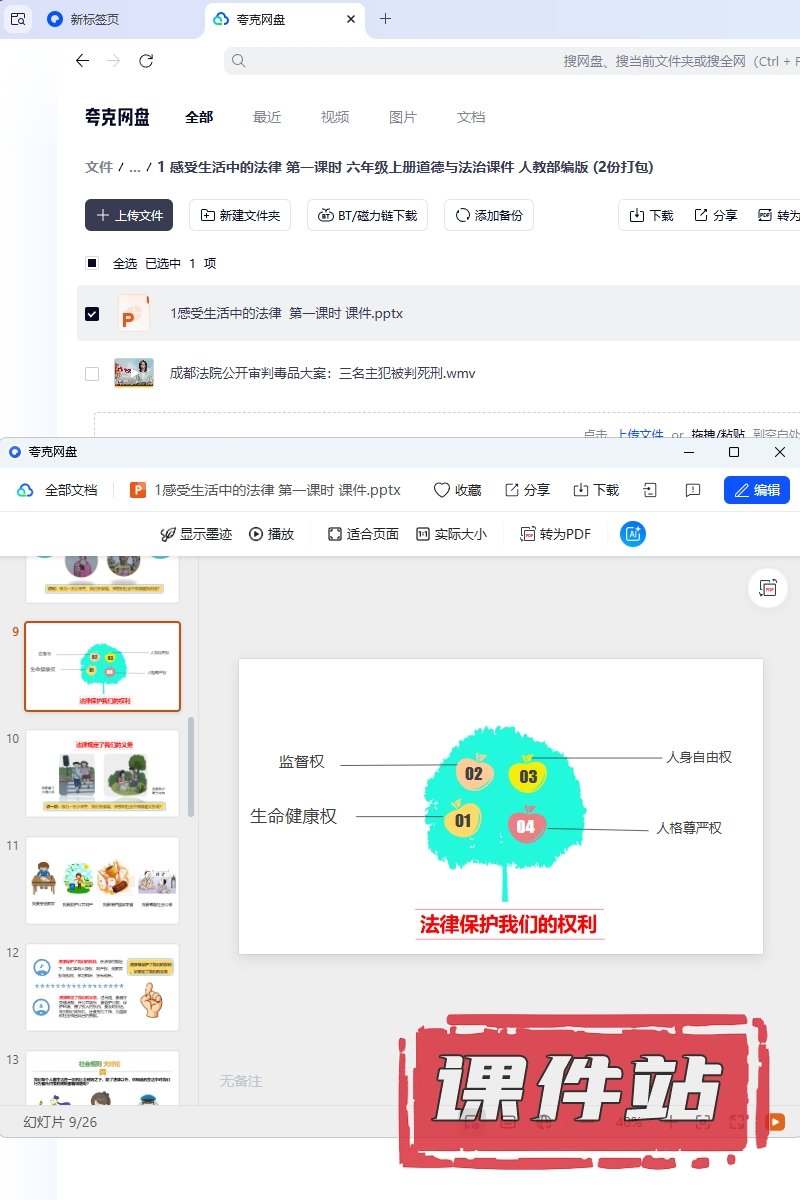This screenshot has width=800, height=1200.
Task: Click the 上传文件 button
Action: click(x=129, y=215)
